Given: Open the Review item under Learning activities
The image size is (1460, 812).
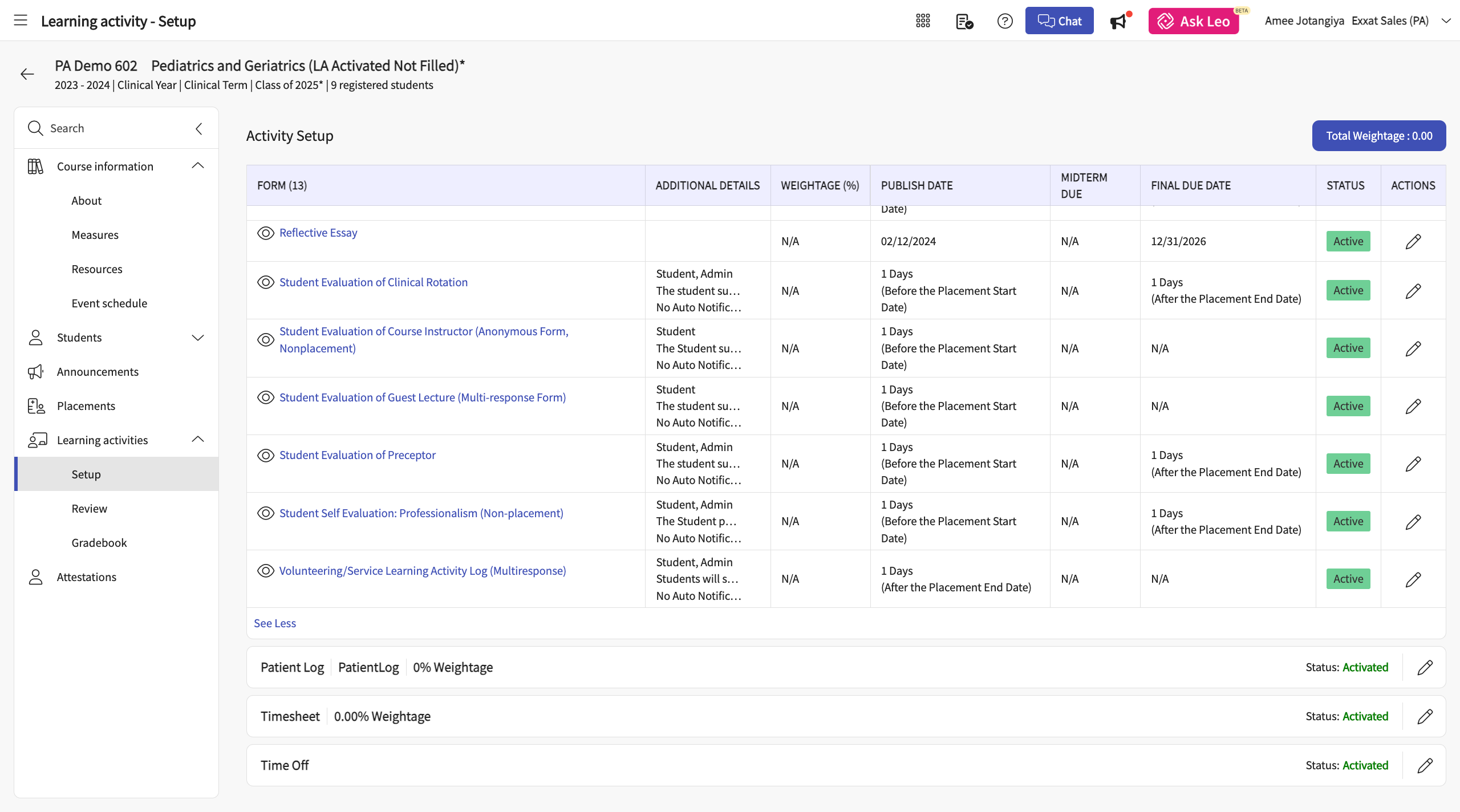Looking at the screenshot, I should (x=89, y=509).
